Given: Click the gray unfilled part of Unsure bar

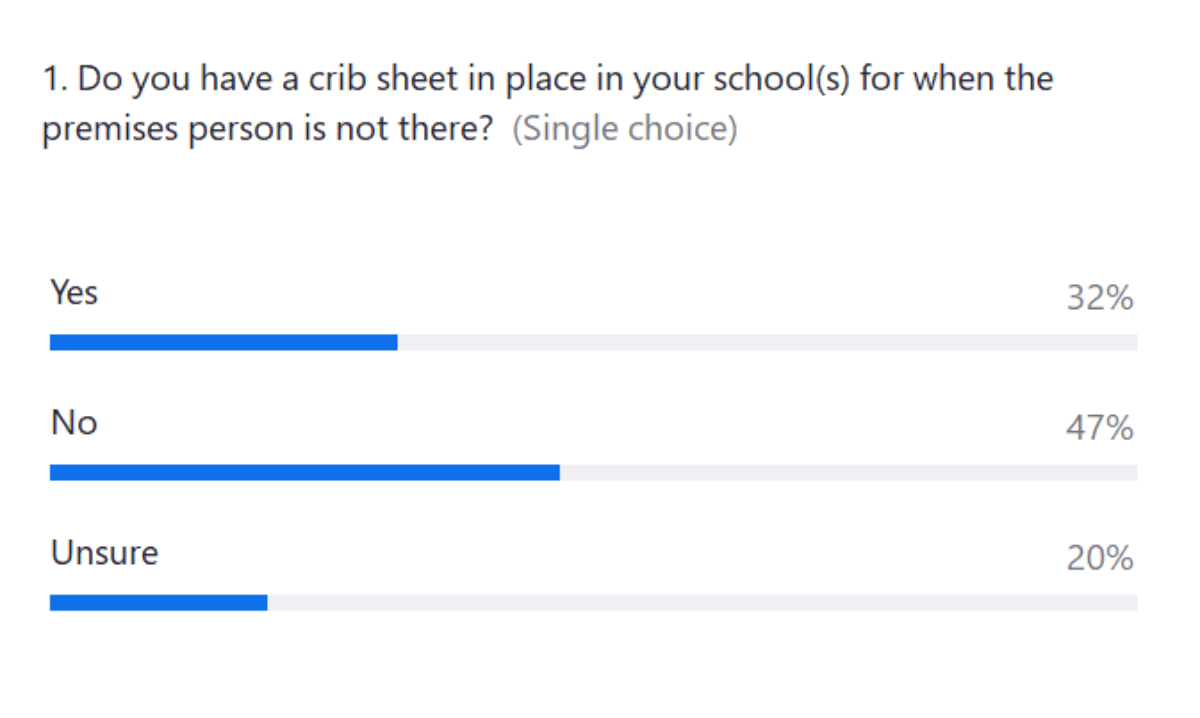Looking at the screenshot, I should pos(702,603).
